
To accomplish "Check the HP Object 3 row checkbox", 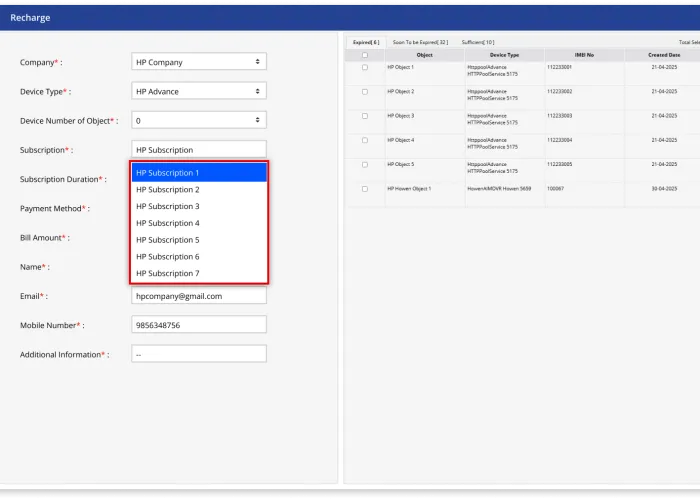I will tap(365, 116).
